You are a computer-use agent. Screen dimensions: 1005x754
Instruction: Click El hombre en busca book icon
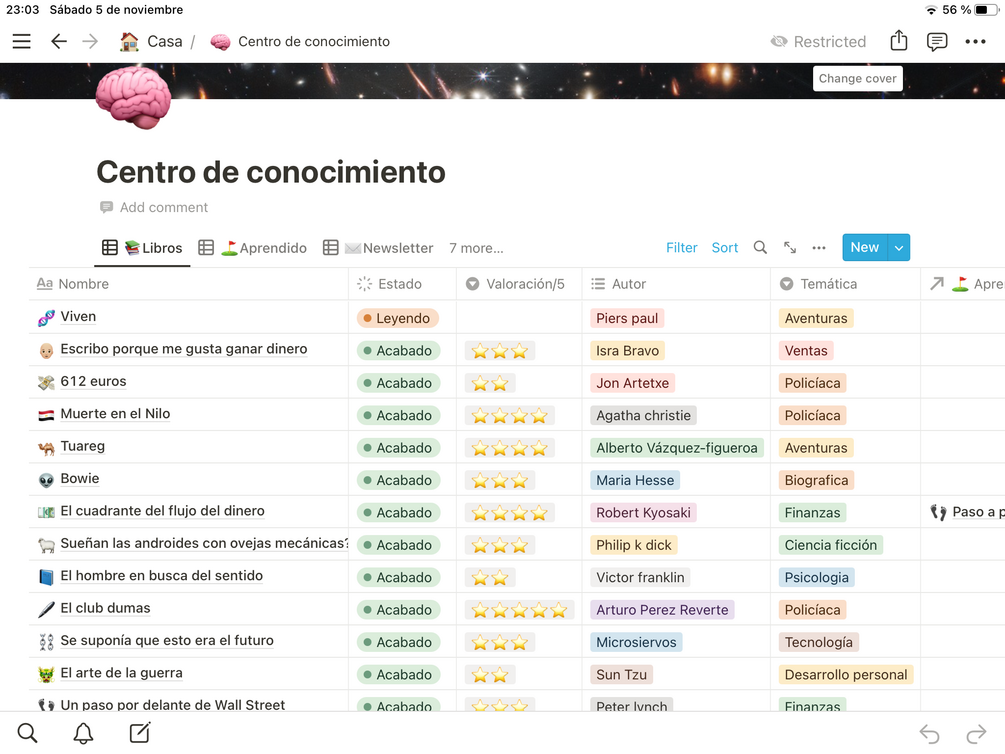[46, 577]
